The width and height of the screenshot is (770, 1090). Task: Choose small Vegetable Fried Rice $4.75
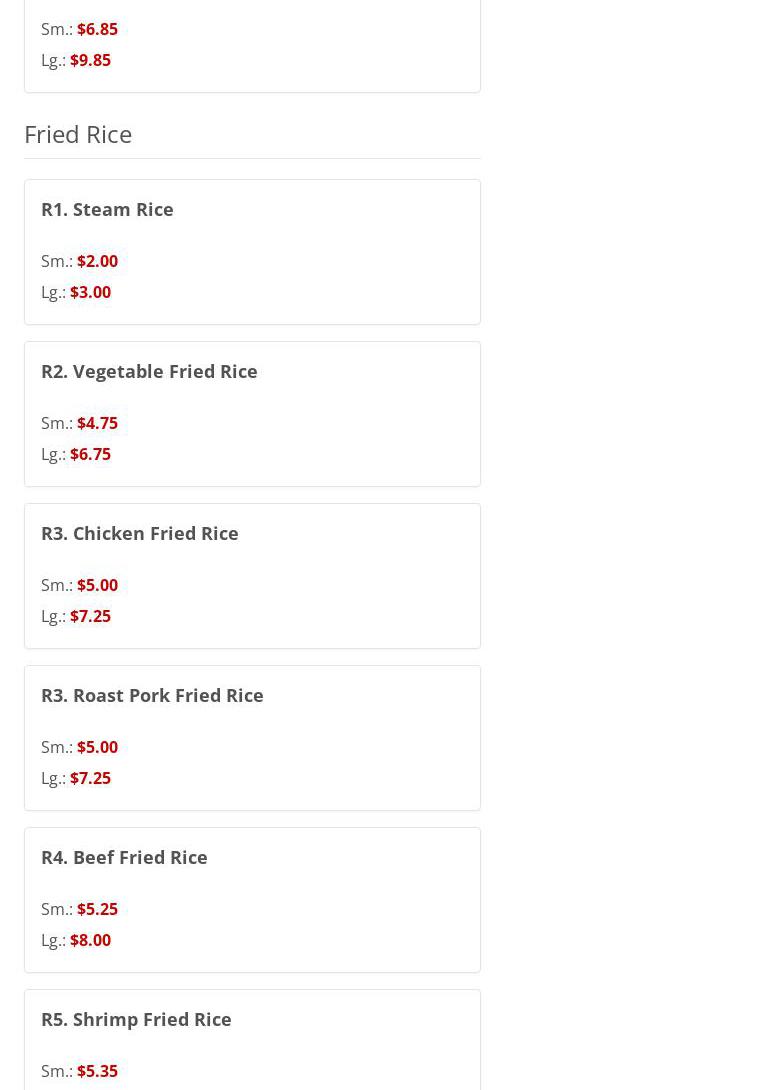click(x=97, y=423)
